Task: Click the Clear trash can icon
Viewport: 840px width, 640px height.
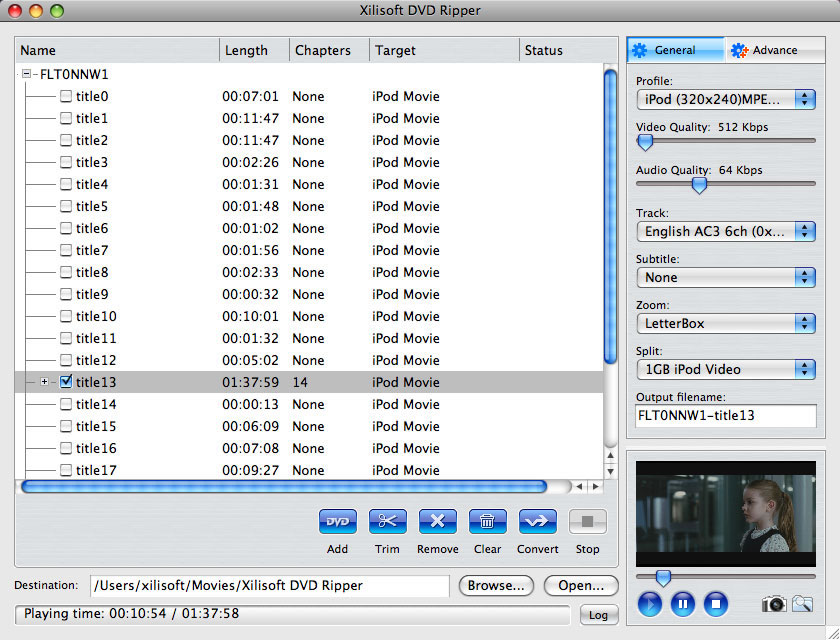Action: click(x=488, y=522)
